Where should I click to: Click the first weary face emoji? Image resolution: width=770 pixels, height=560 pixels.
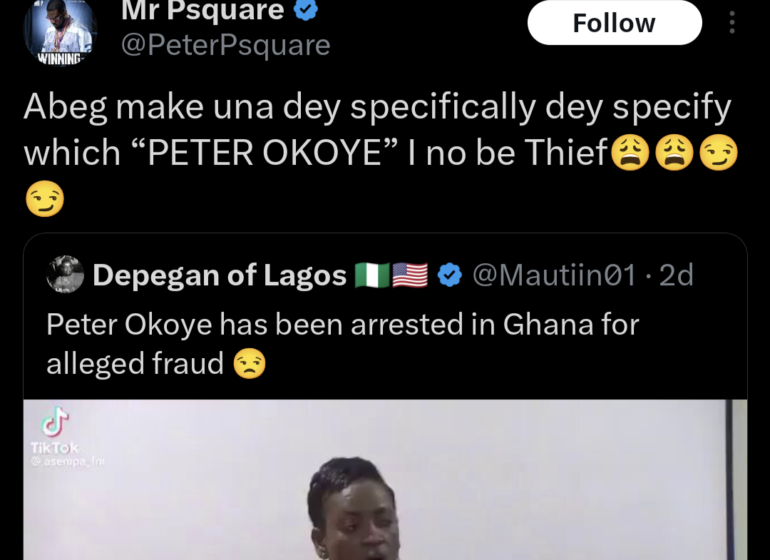[630, 153]
